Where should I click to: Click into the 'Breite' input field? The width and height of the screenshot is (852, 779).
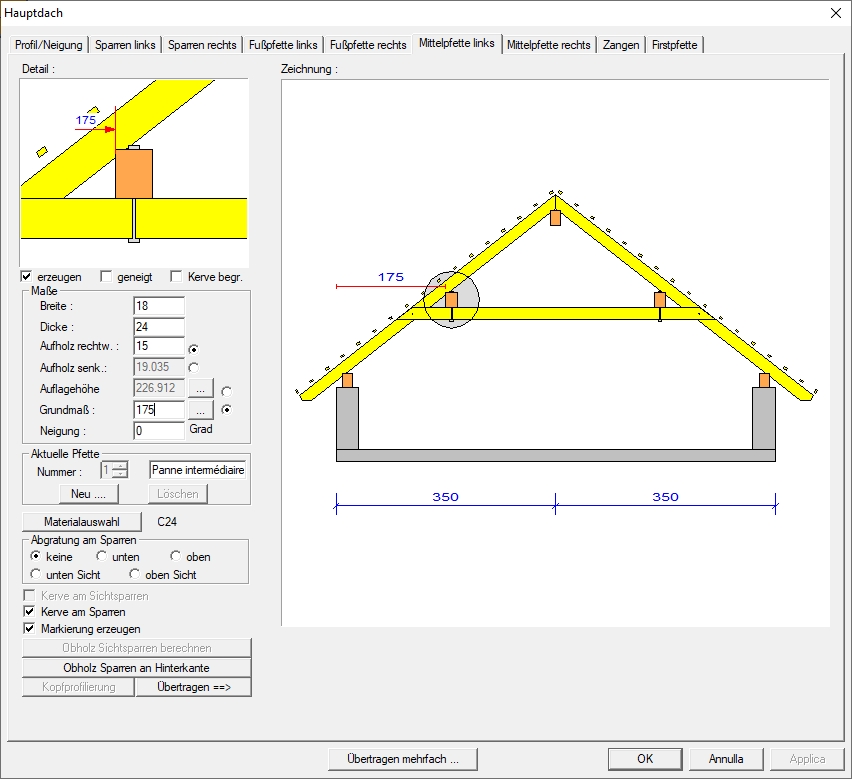(158, 306)
